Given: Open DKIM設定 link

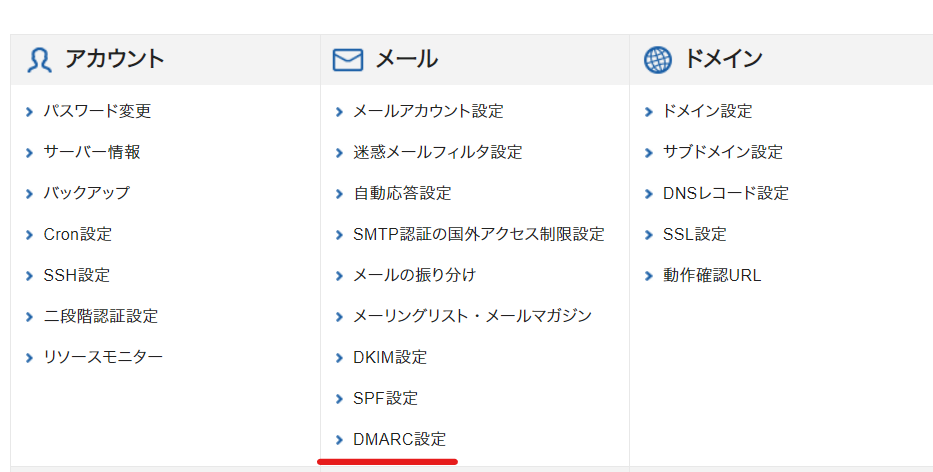Looking at the screenshot, I should pyautogui.click(x=389, y=357).
